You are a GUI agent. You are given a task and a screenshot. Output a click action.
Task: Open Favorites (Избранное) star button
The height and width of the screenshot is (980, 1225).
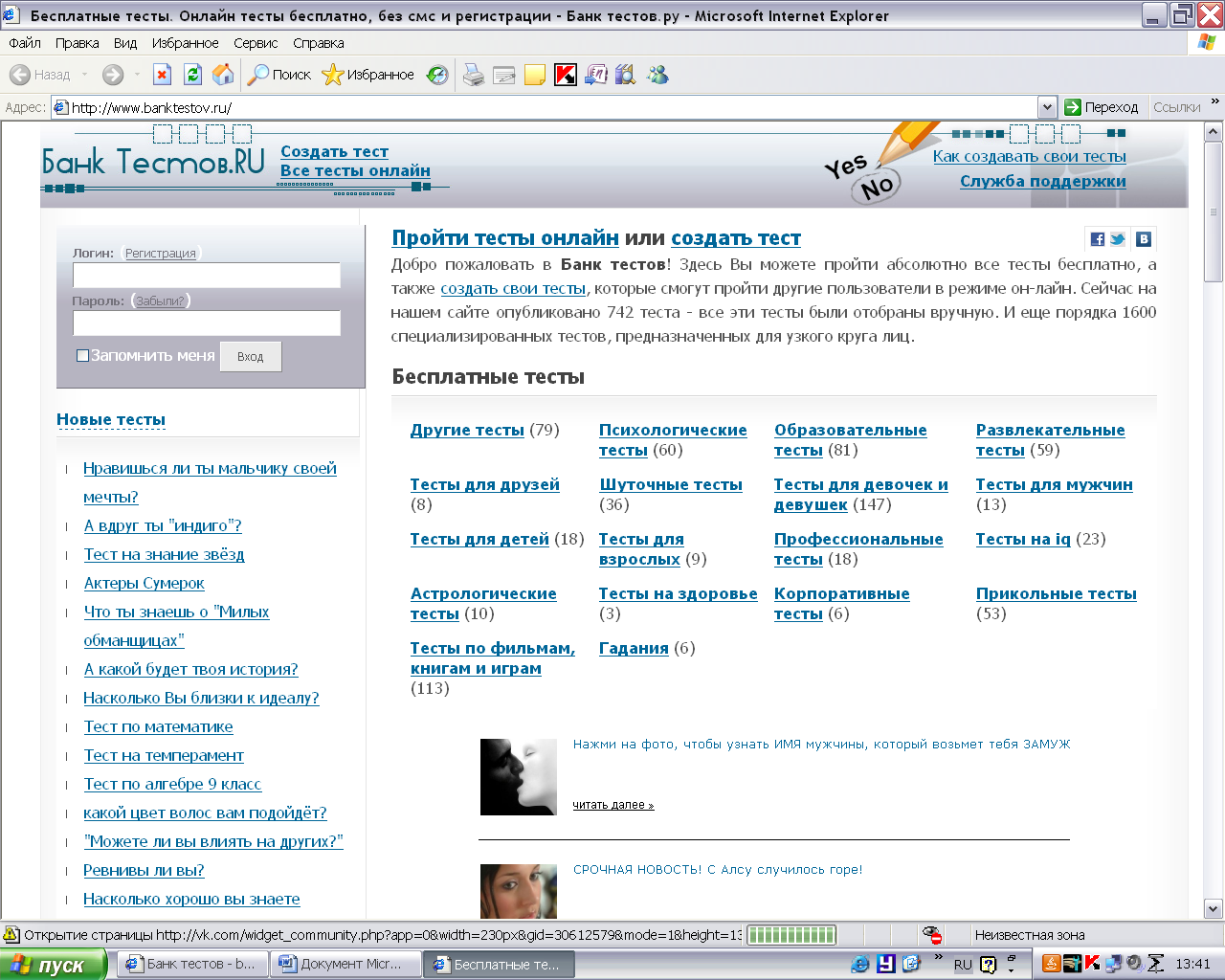(368, 75)
